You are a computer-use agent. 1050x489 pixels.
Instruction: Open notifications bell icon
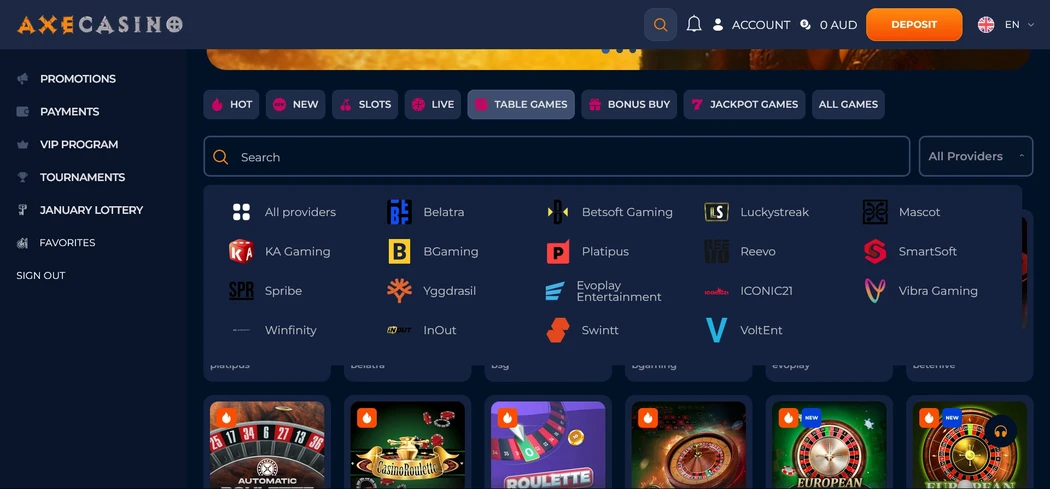694,24
